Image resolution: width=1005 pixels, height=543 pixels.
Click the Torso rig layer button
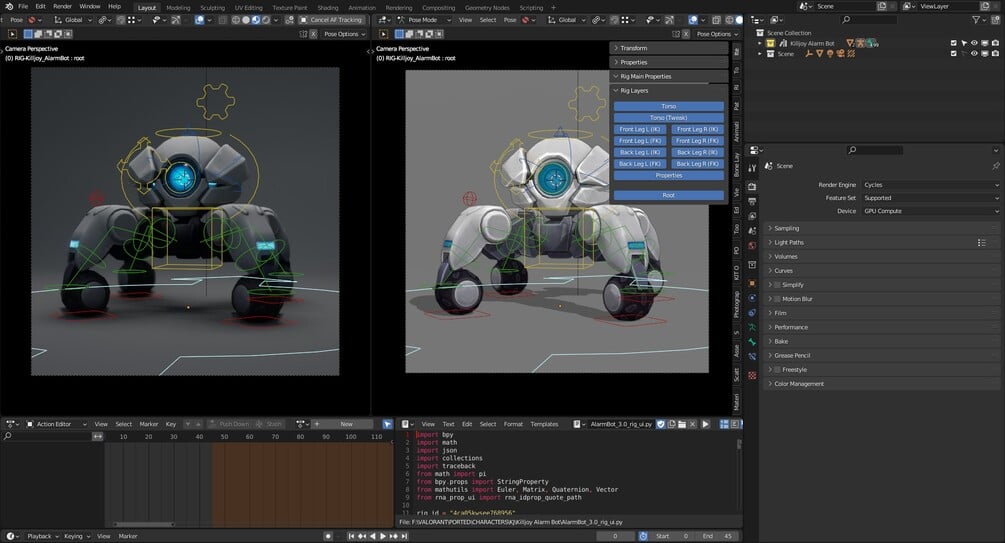(x=669, y=106)
